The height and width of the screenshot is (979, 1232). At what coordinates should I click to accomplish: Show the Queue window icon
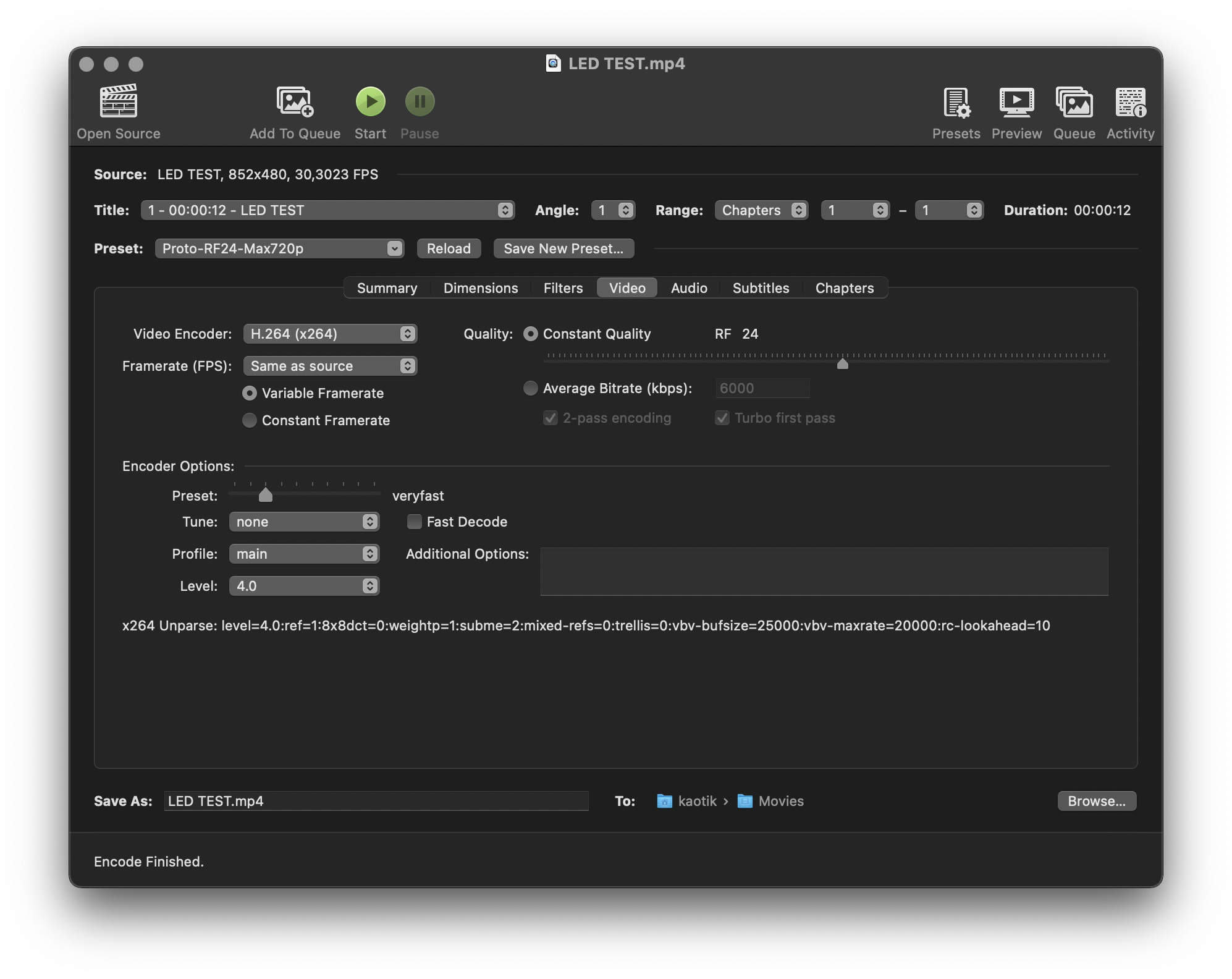(x=1074, y=103)
